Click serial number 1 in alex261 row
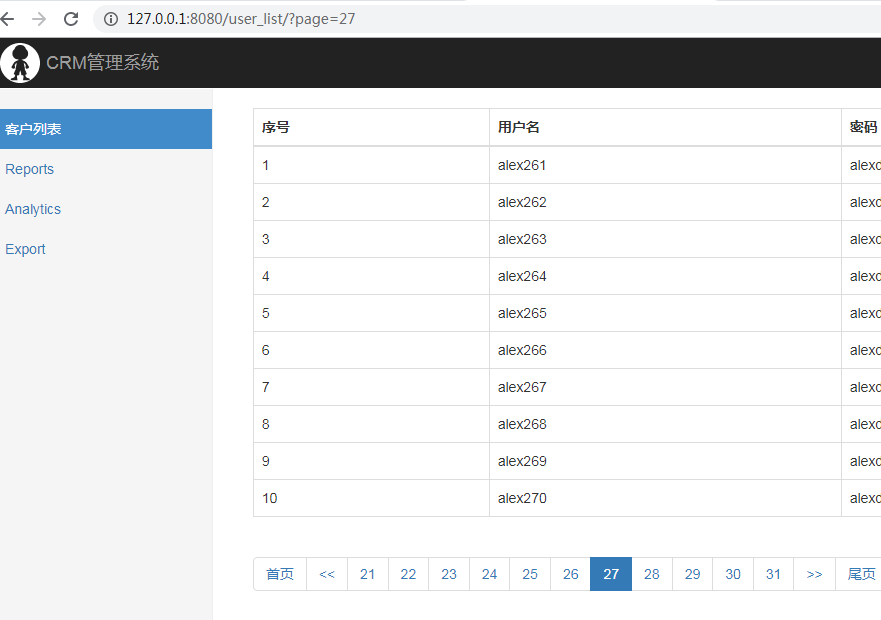The width and height of the screenshot is (881, 620). [x=265, y=165]
